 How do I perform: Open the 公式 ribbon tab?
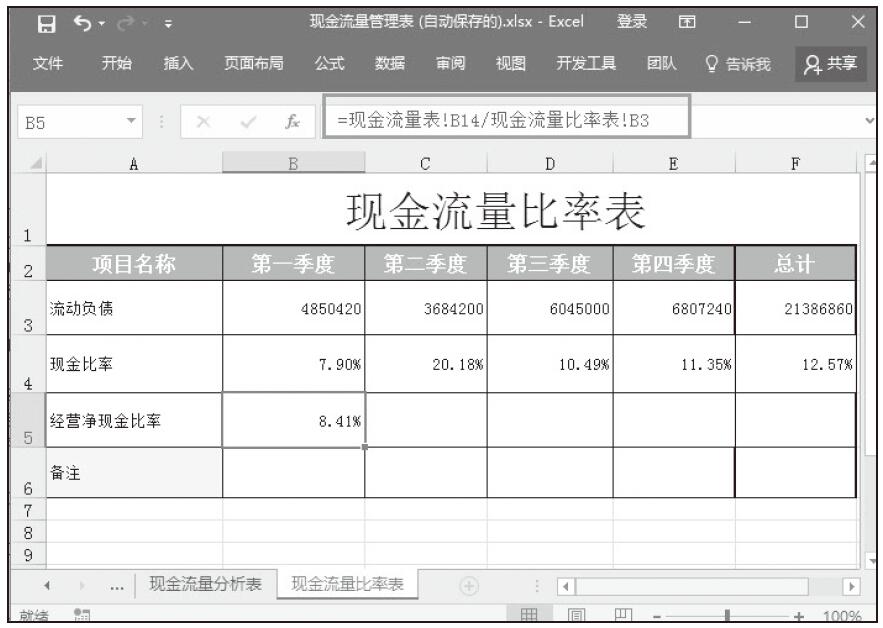(330, 64)
